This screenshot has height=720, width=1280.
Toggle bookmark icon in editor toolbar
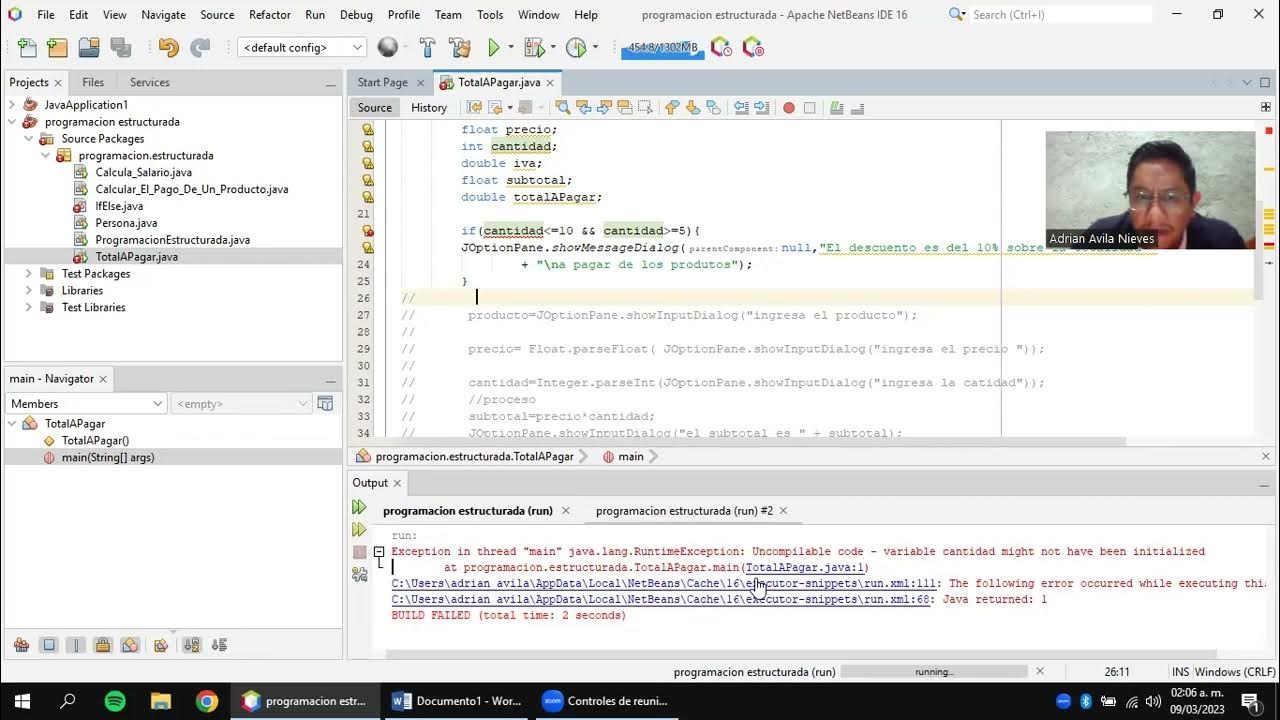pyautogui.click(x=715, y=107)
